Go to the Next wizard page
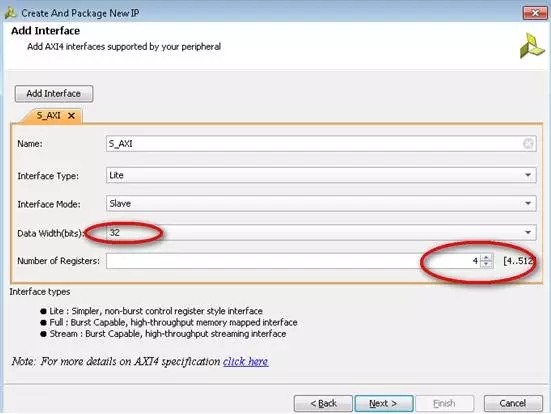This screenshot has height=414, width=551. coord(384,403)
